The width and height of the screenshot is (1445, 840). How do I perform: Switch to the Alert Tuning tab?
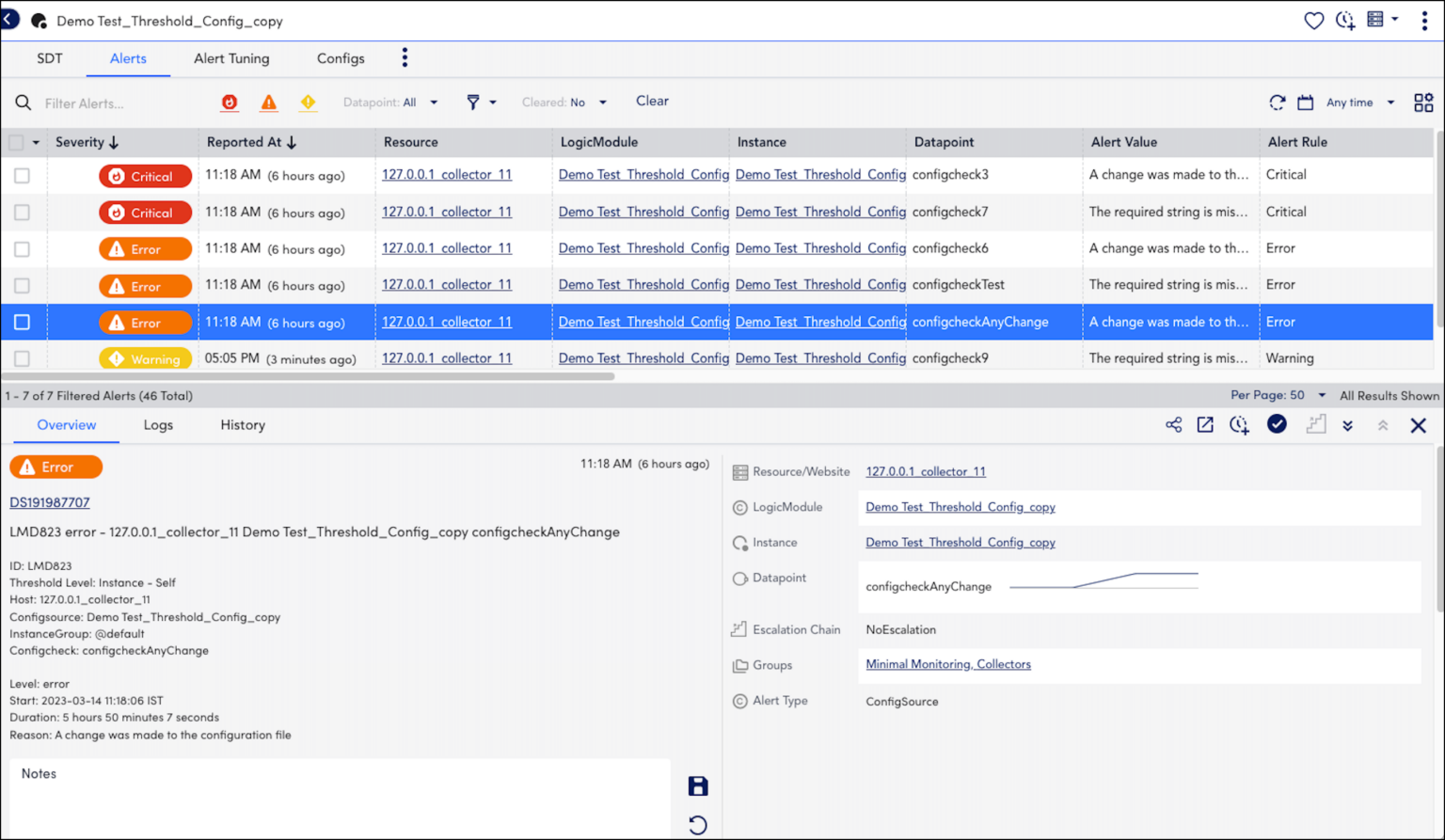(x=231, y=58)
